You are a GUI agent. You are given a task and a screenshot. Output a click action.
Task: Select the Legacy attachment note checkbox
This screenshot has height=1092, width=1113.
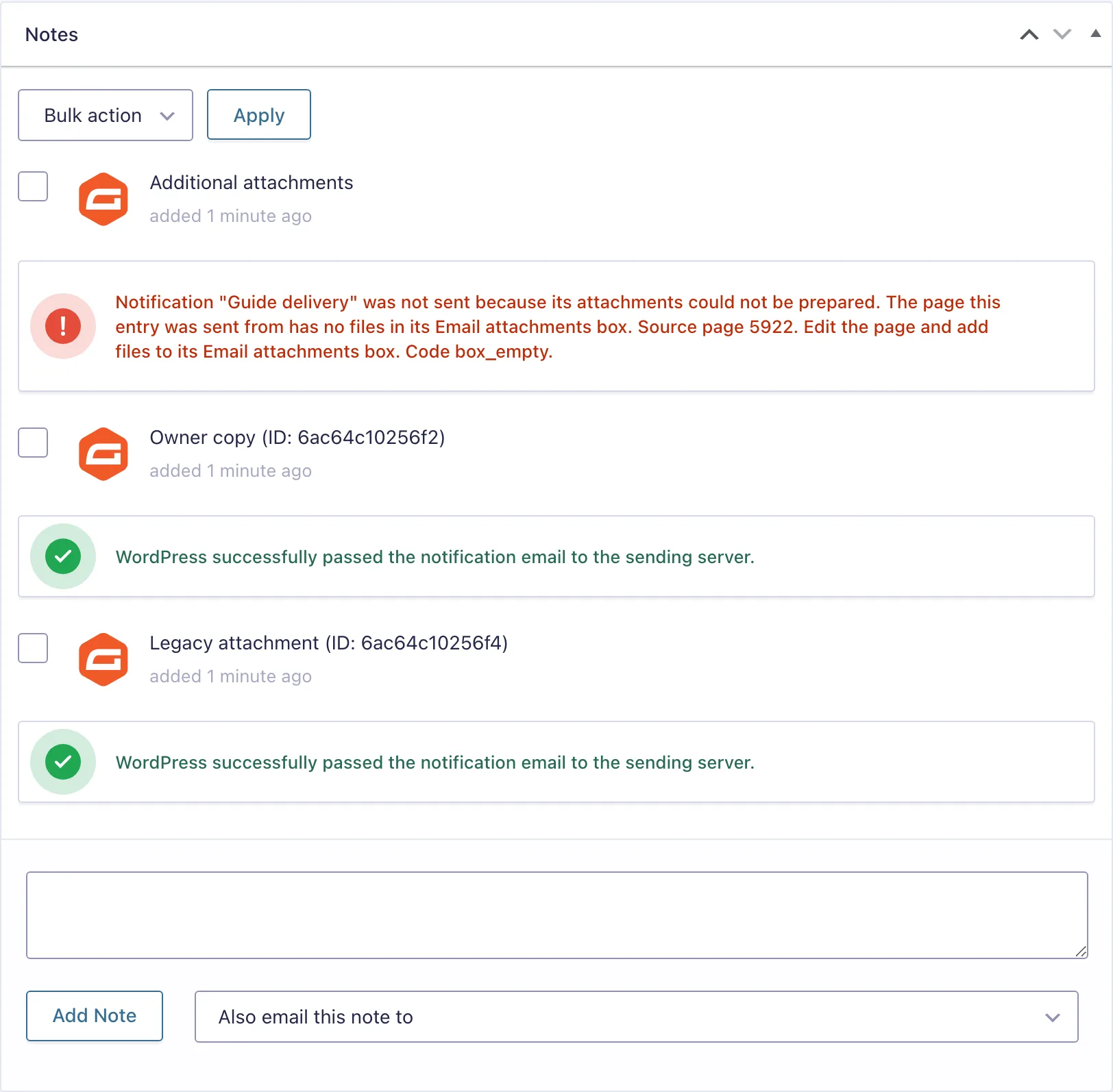click(x=33, y=648)
